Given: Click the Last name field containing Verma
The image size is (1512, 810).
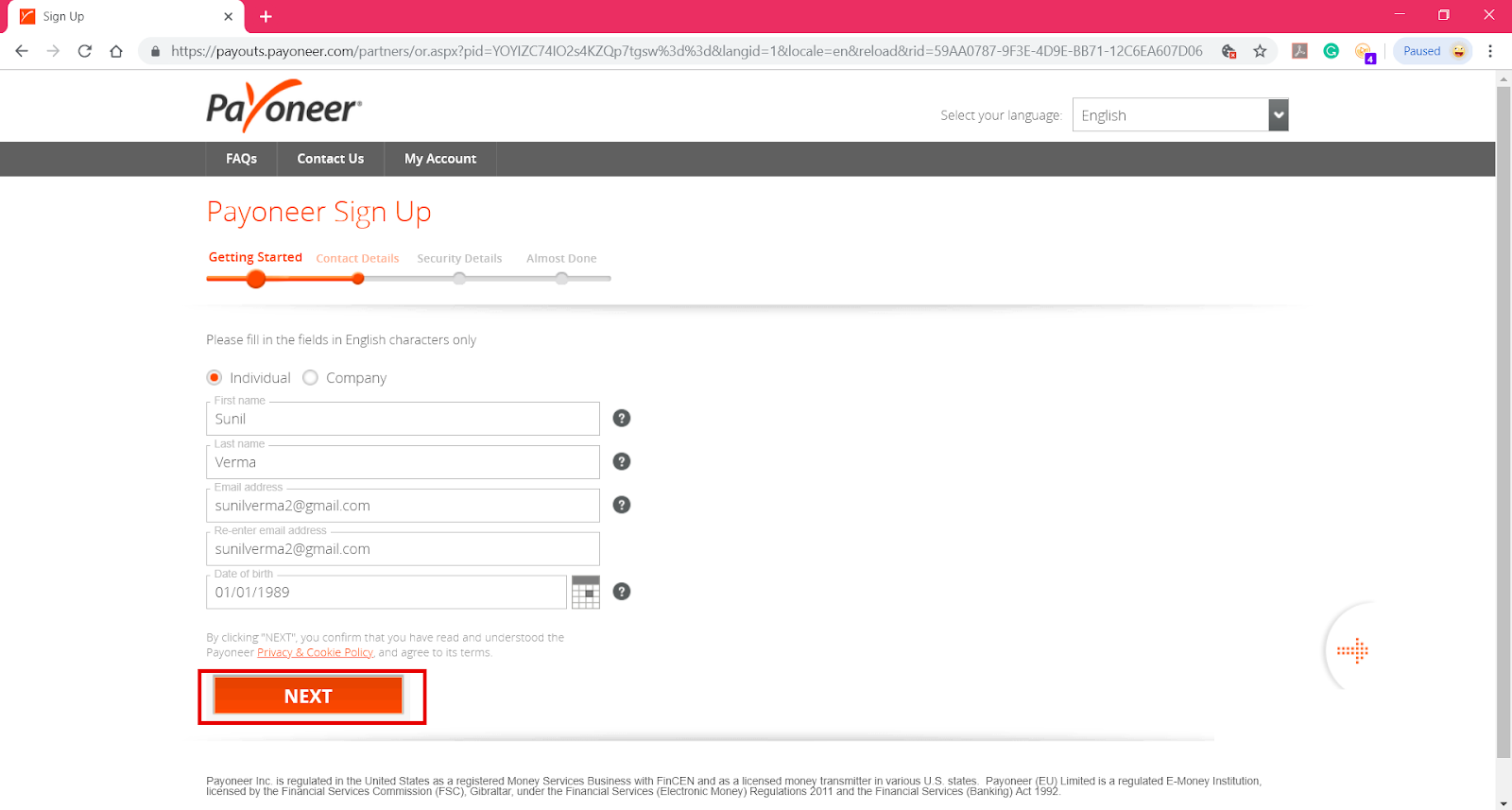Looking at the screenshot, I should click(x=403, y=462).
